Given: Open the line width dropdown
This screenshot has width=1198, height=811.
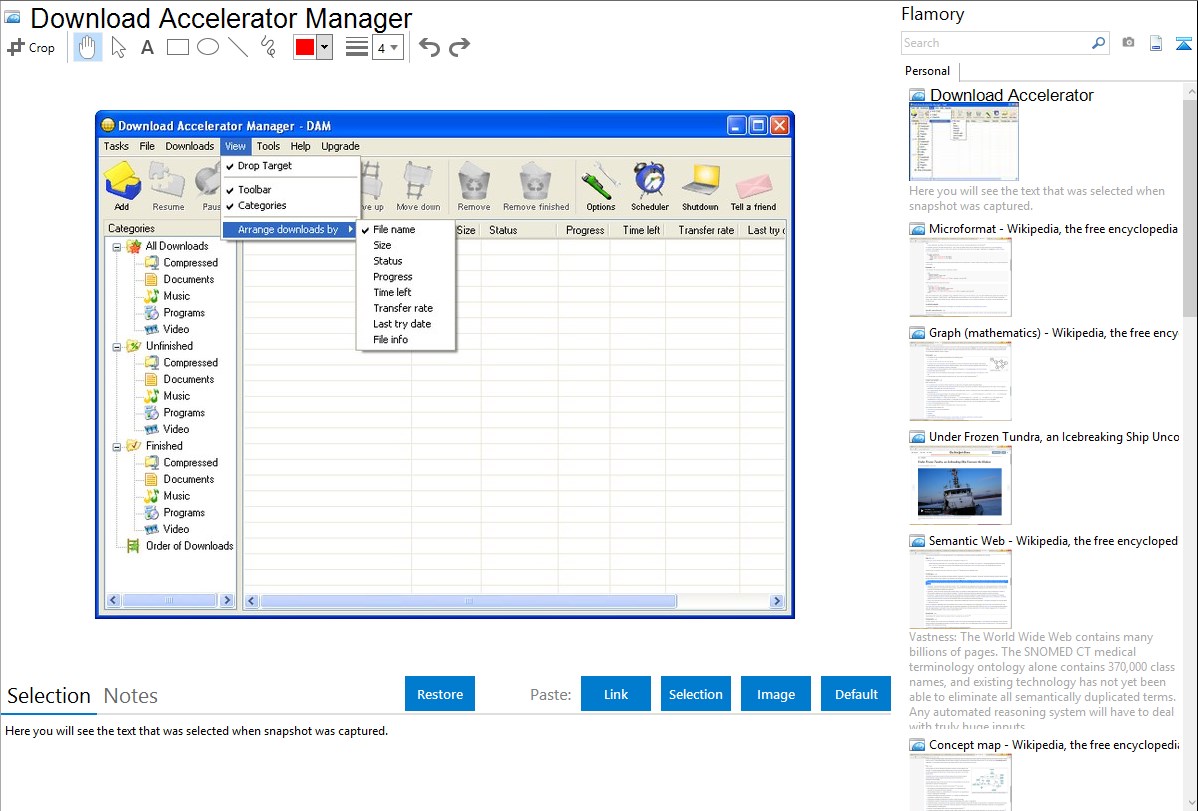Looking at the screenshot, I should tap(387, 47).
